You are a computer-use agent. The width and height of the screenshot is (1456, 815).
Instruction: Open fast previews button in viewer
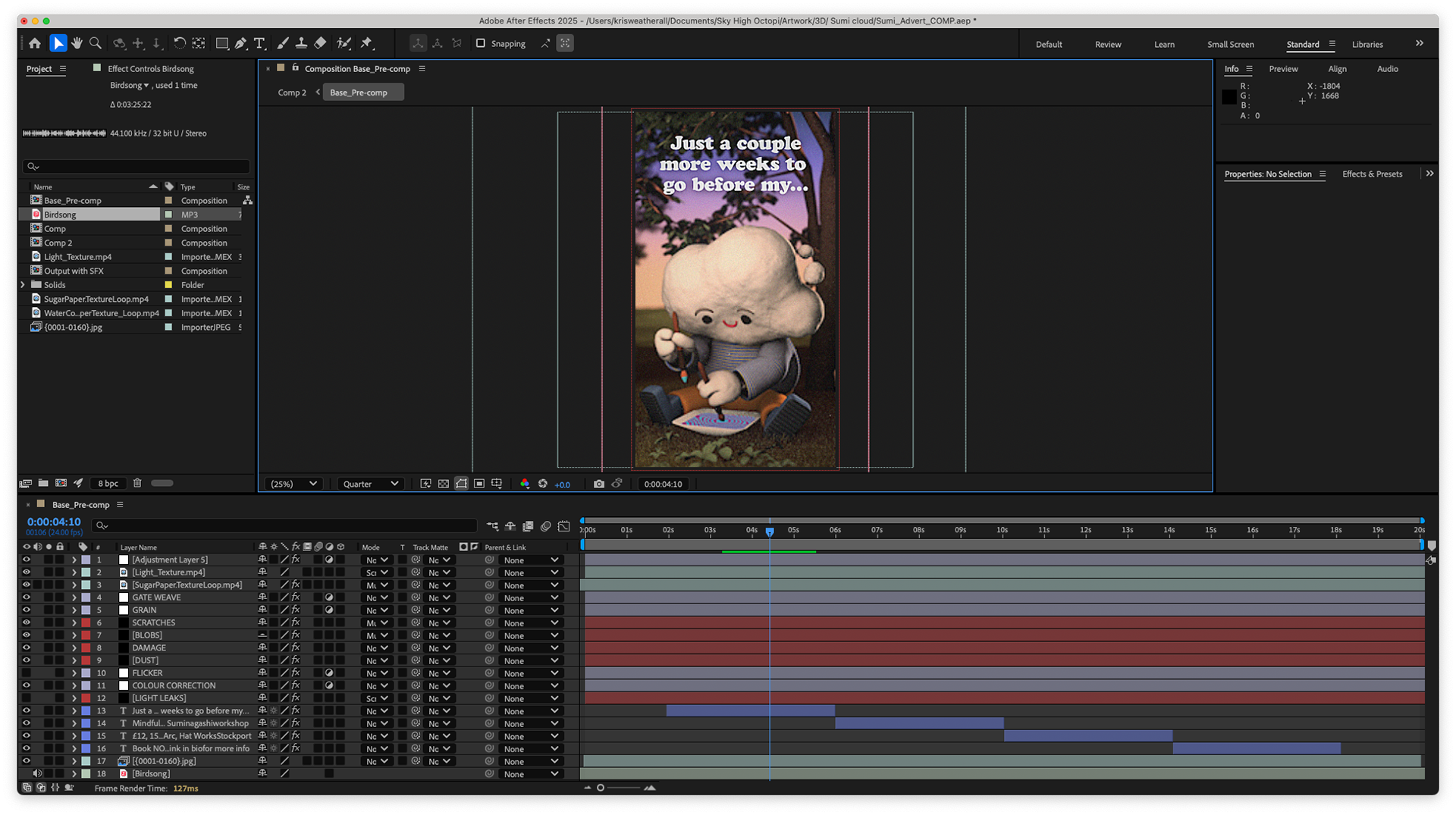coord(426,484)
